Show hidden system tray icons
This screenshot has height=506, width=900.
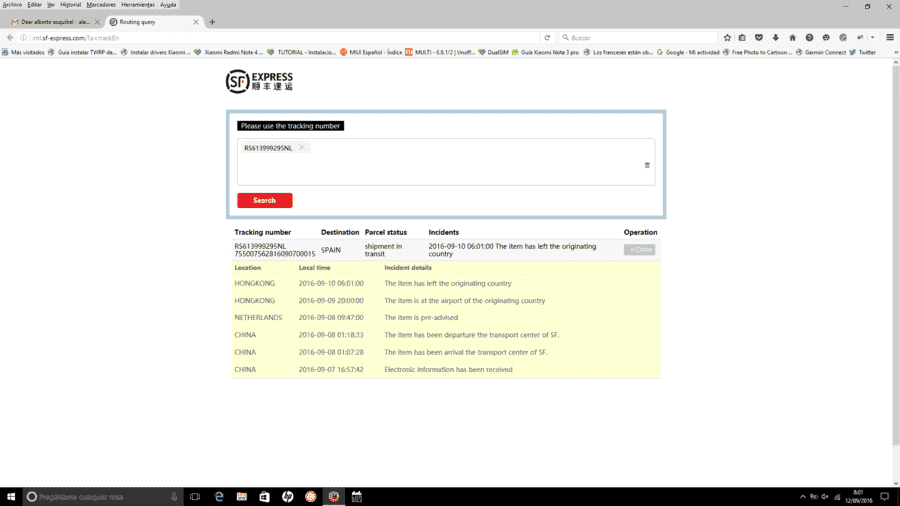click(x=802, y=497)
